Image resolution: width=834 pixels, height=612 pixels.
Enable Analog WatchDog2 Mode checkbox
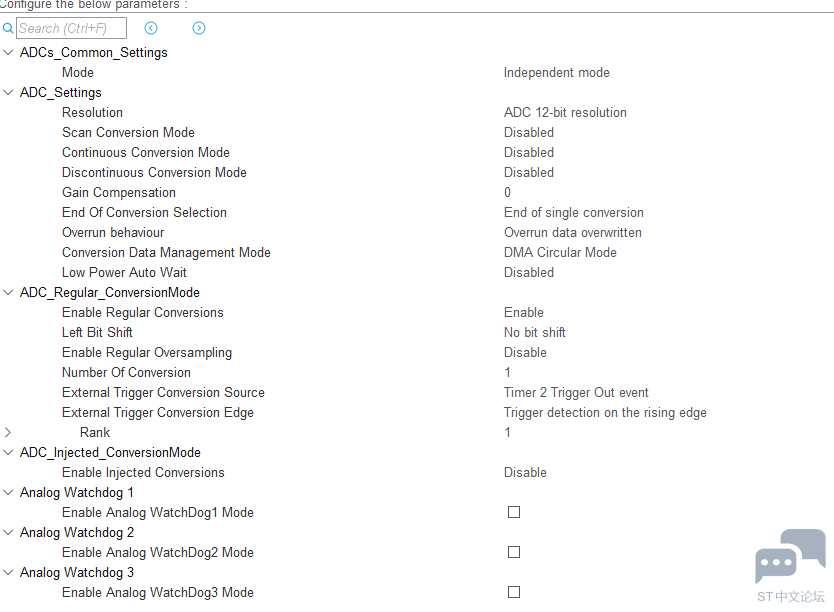click(514, 552)
